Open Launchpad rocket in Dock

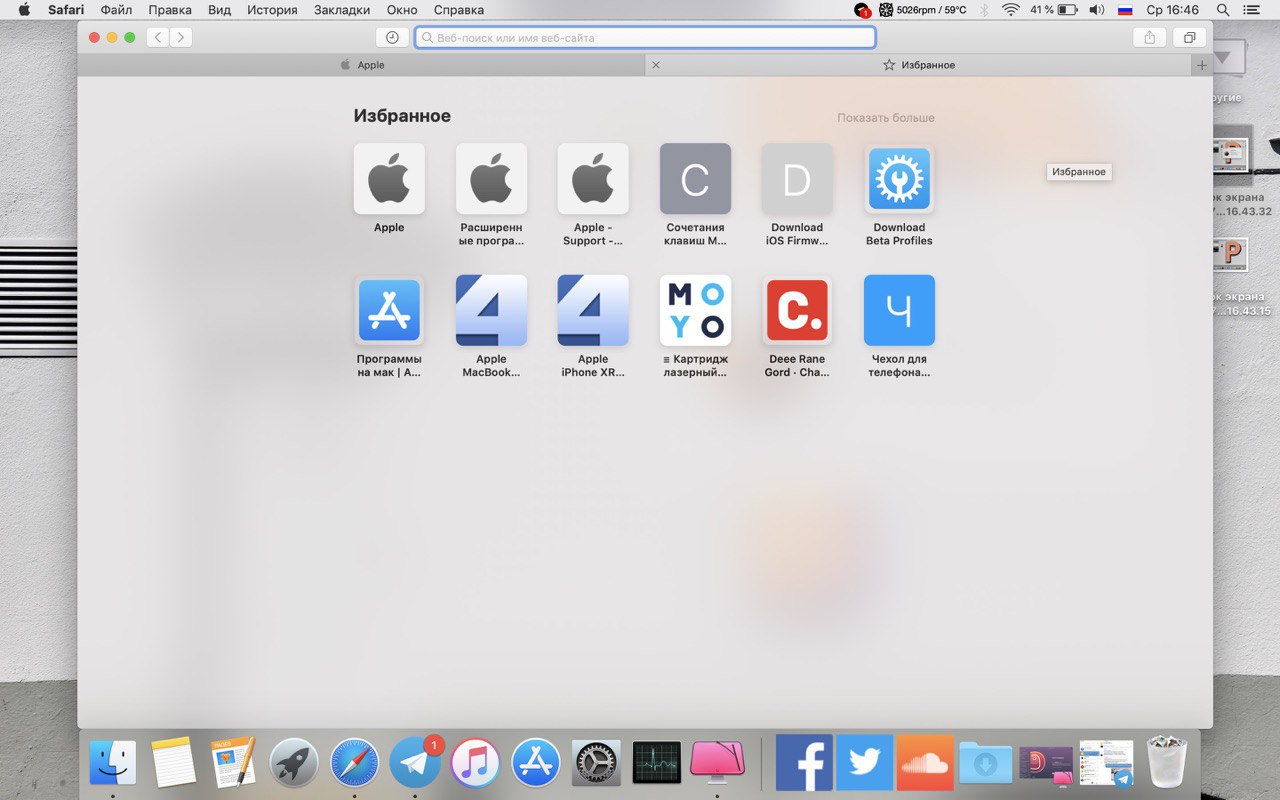(x=294, y=763)
